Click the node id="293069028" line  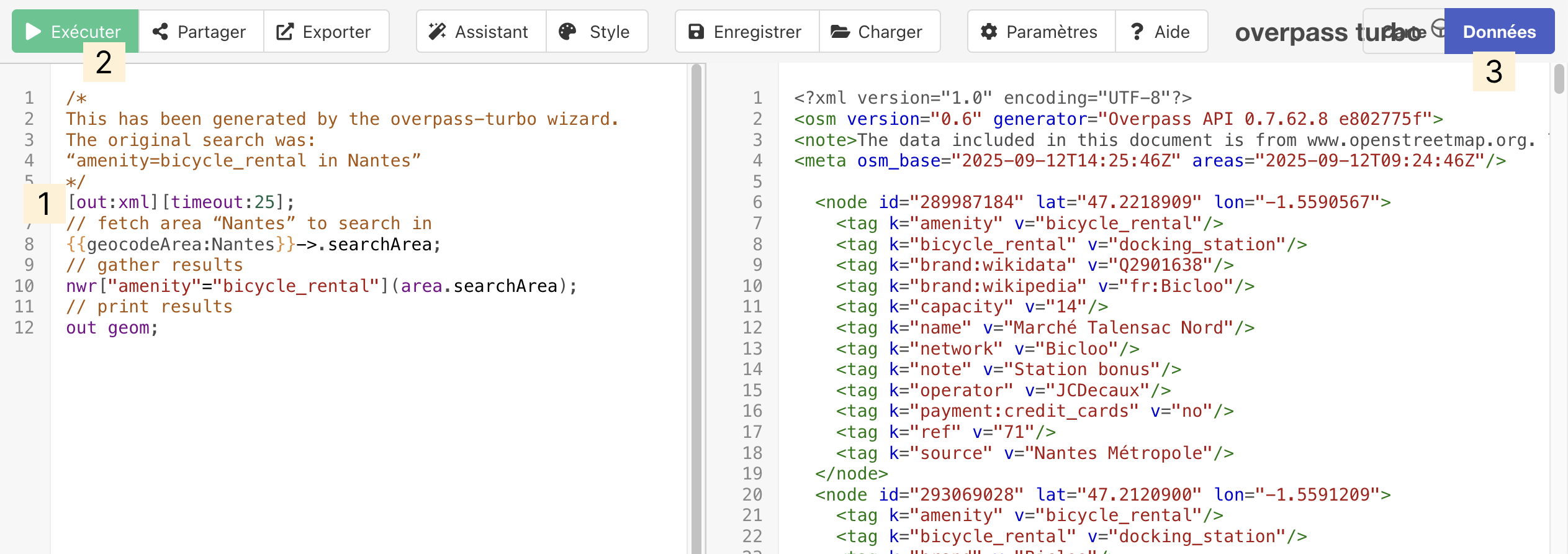1103,494
